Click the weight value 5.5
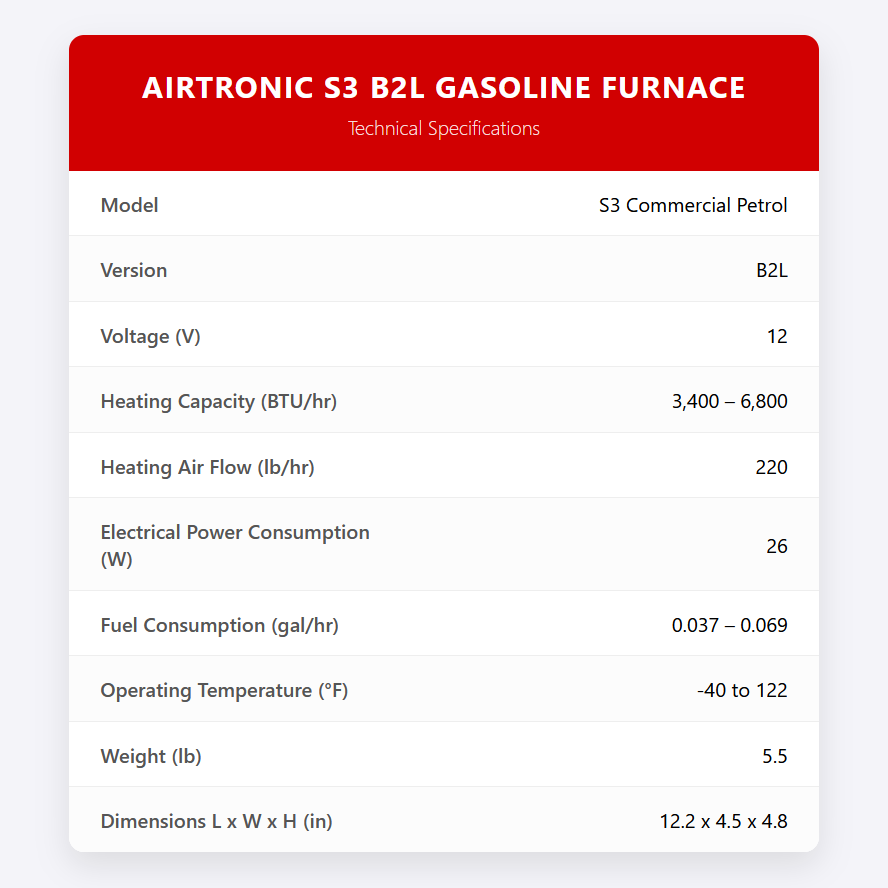 (x=774, y=757)
